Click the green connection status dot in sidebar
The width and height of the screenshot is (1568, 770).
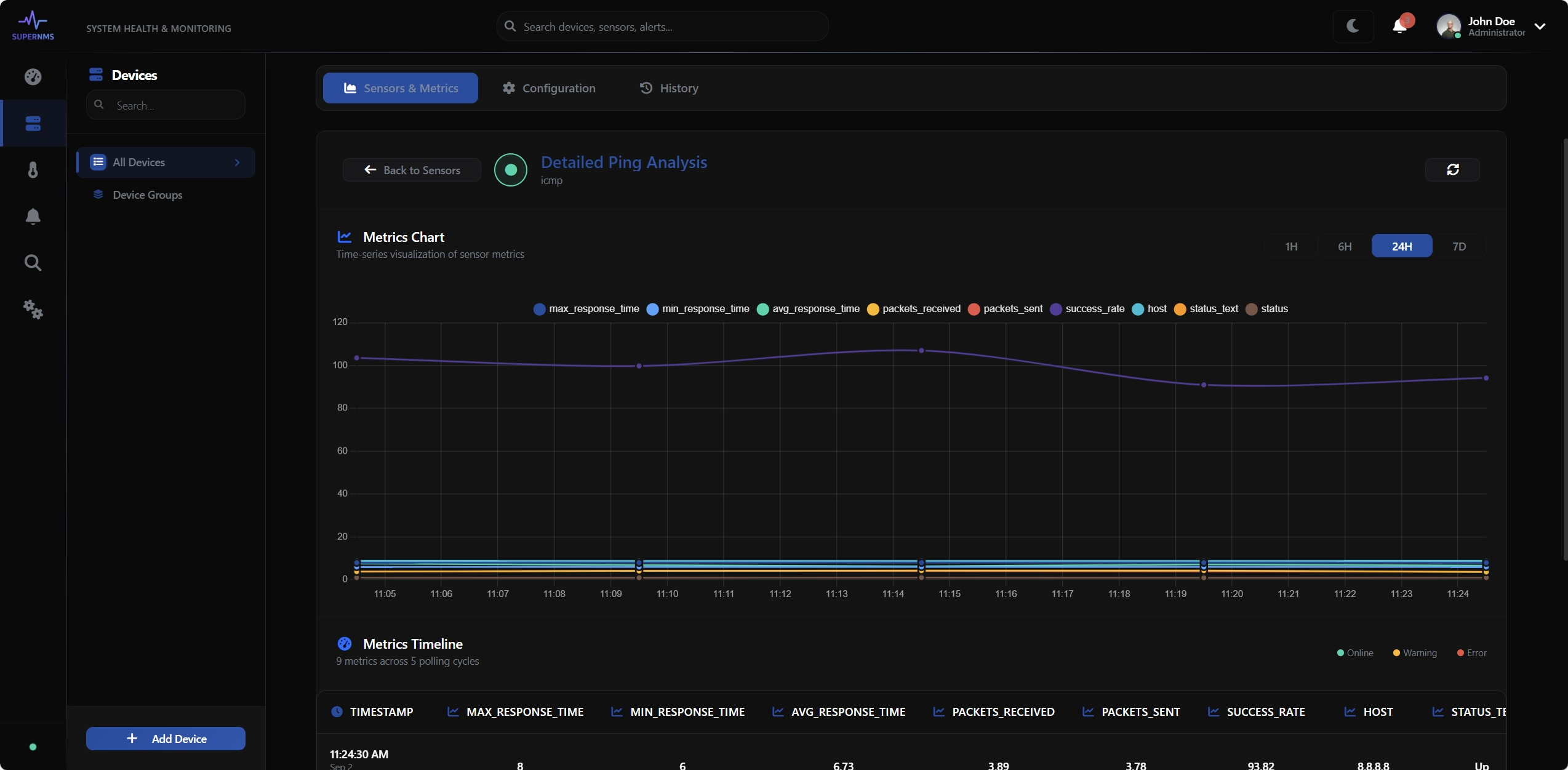tap(33, 747)
